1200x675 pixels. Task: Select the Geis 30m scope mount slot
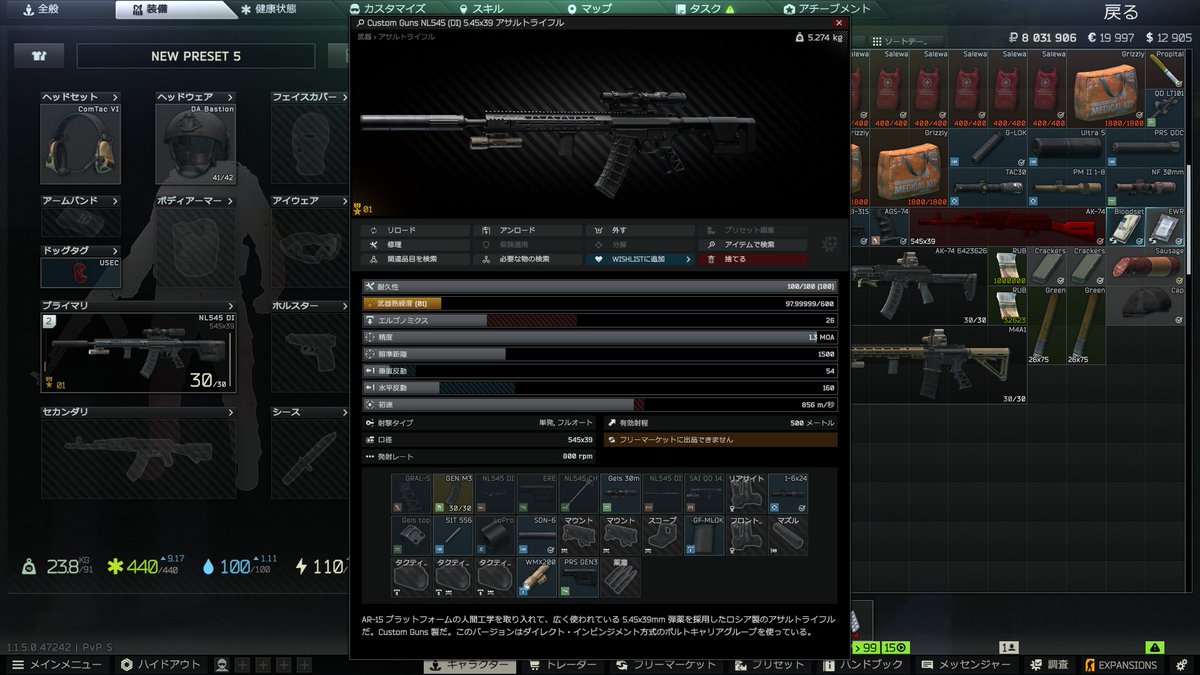620,494
